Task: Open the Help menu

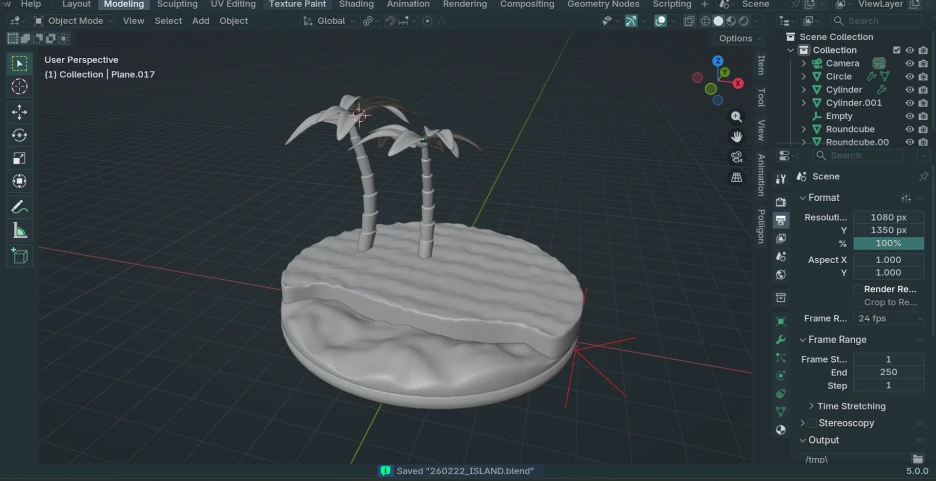Action: point(31,4)
